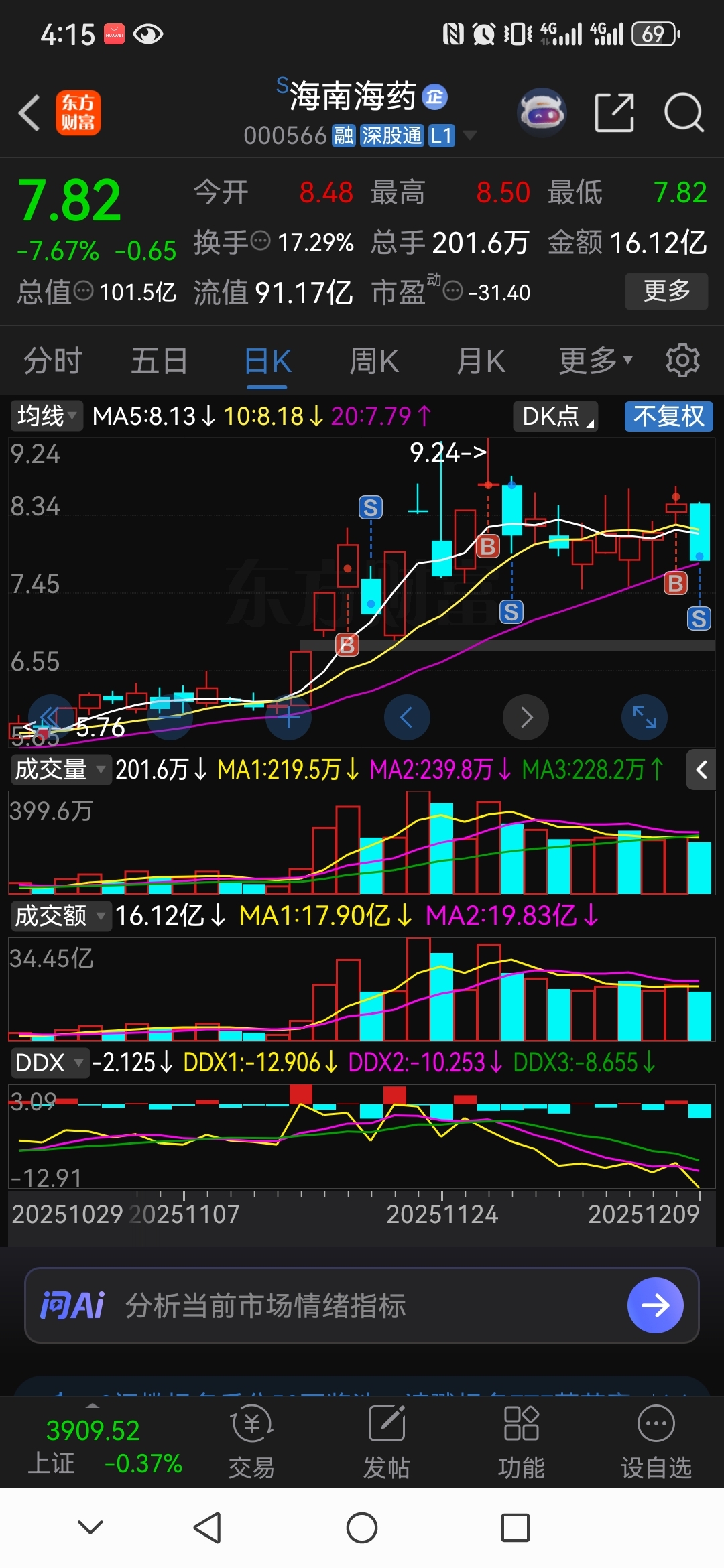Viewport: 724px width, 1568px height.
Task: Go back with the left arrow
Action: [x=29, y=113]
